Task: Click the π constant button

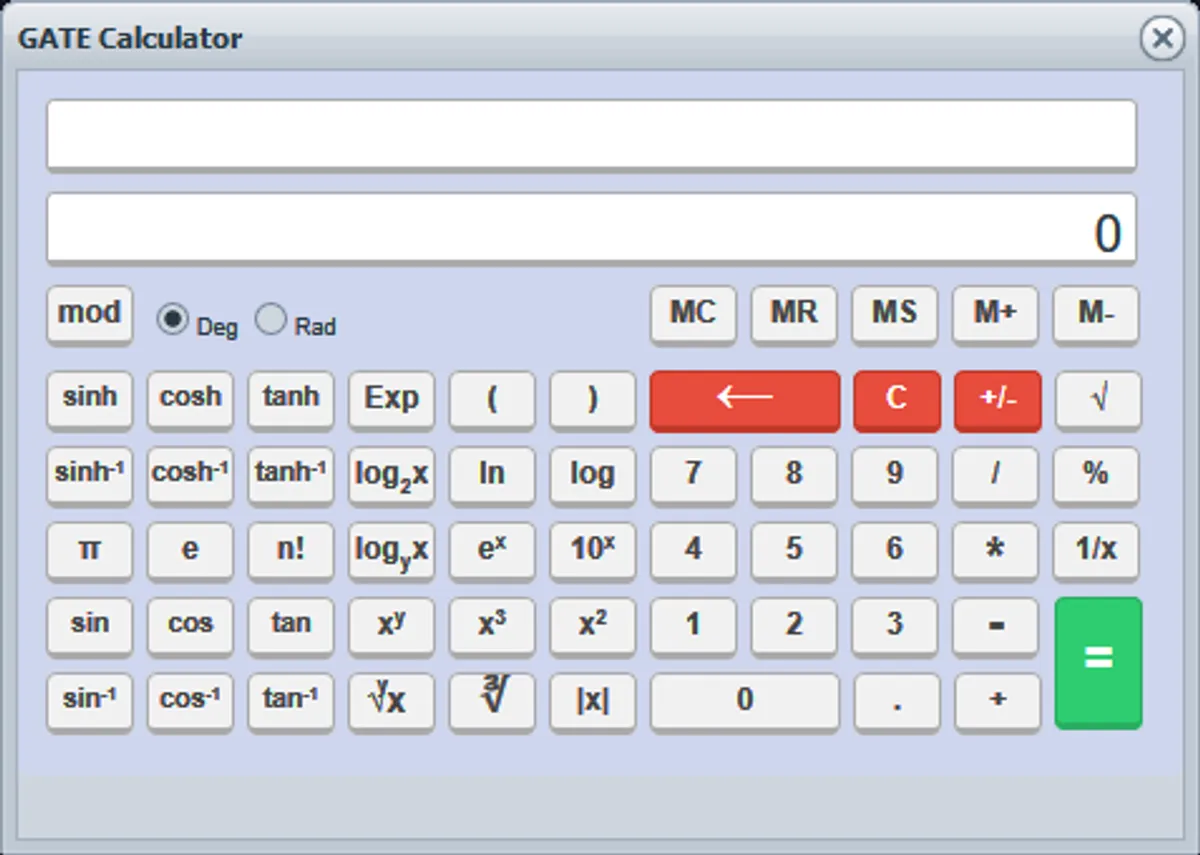Action: [x=89, y=551]
